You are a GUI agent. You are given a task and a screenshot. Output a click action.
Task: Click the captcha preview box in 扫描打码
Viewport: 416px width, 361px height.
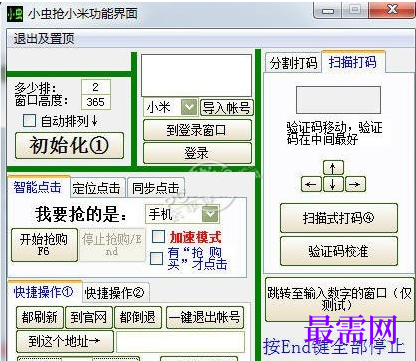coord(338,100)
